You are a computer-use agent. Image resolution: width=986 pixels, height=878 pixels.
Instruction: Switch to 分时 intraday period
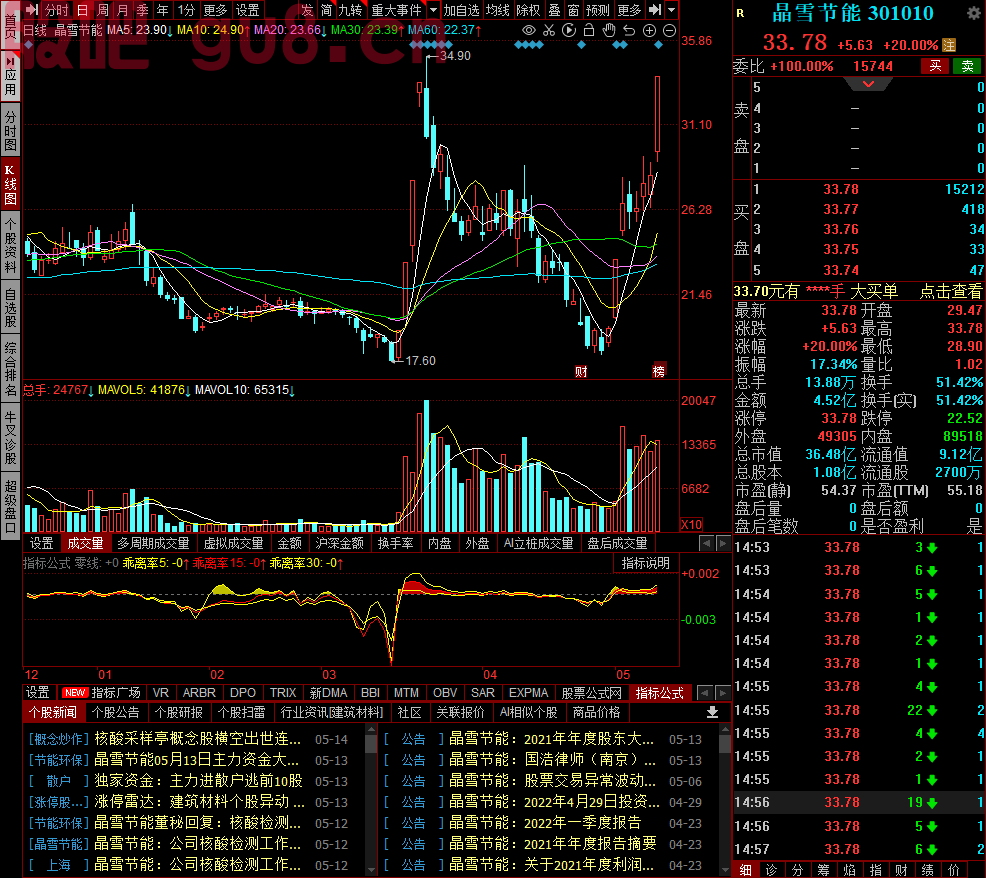coord(57,10)
